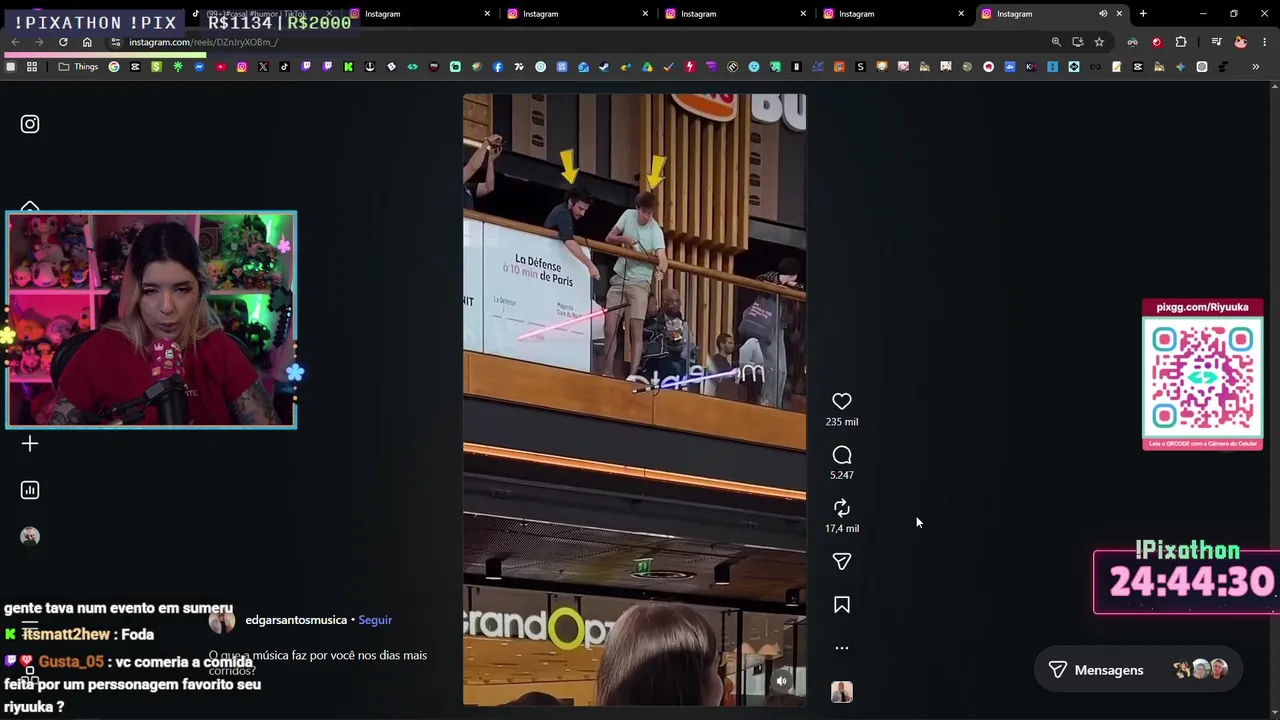Click the Instagram logo in the sidebar

30,124
